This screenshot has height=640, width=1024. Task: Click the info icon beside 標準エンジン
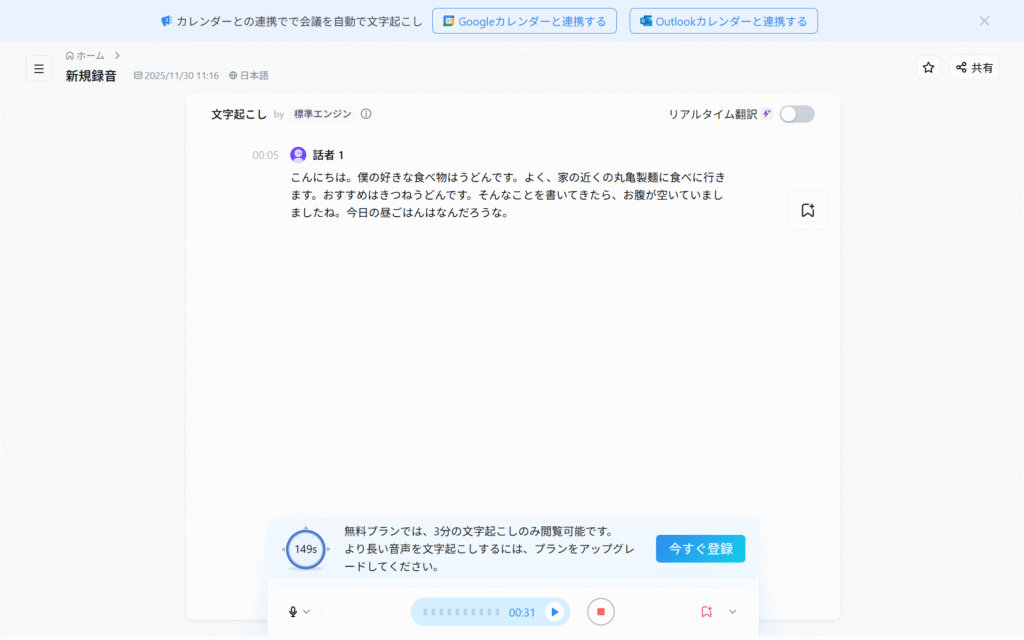click(x=366, y=114)
